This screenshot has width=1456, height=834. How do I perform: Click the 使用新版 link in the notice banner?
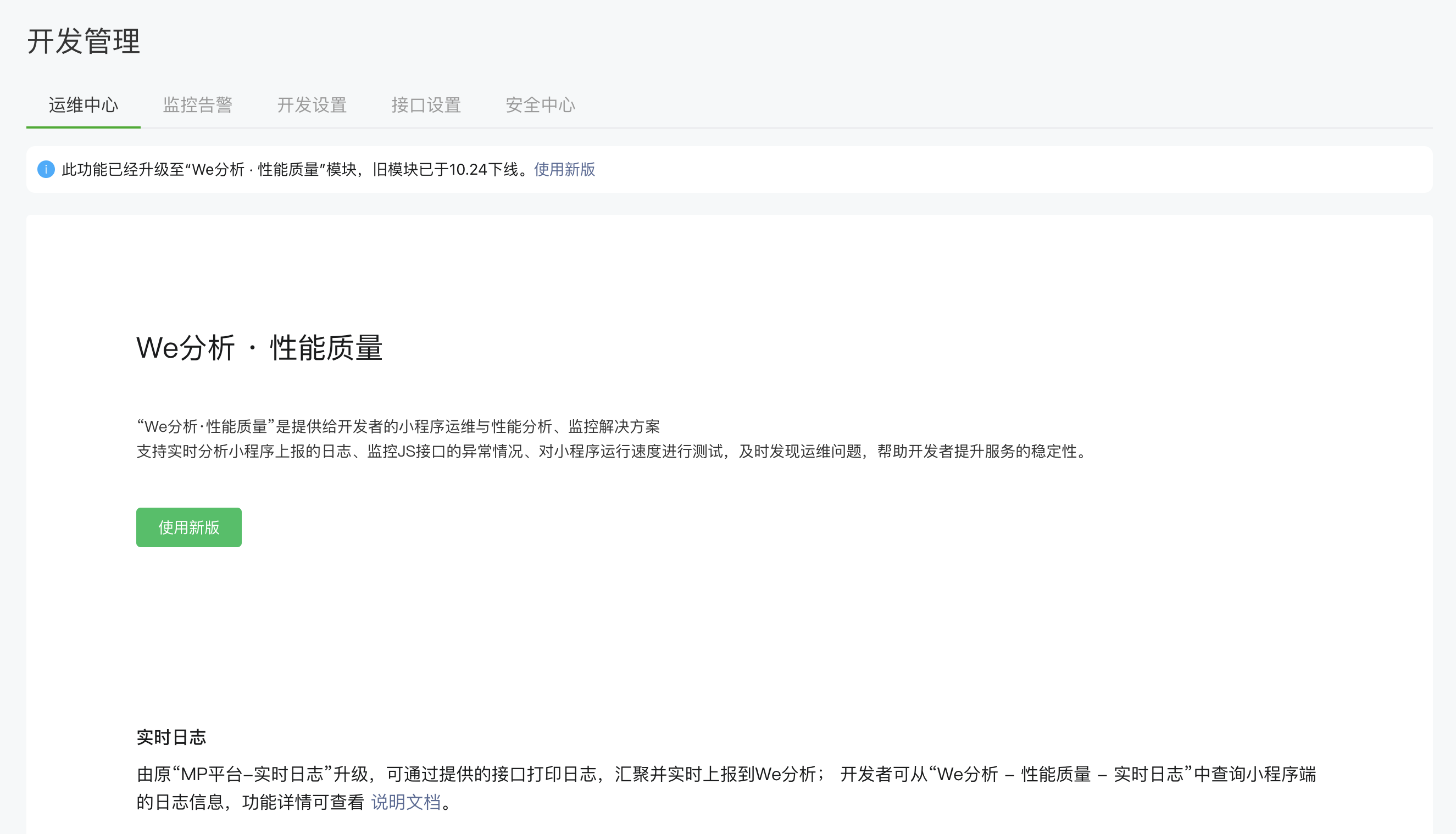pyautogui.click(x=564, y=170)
